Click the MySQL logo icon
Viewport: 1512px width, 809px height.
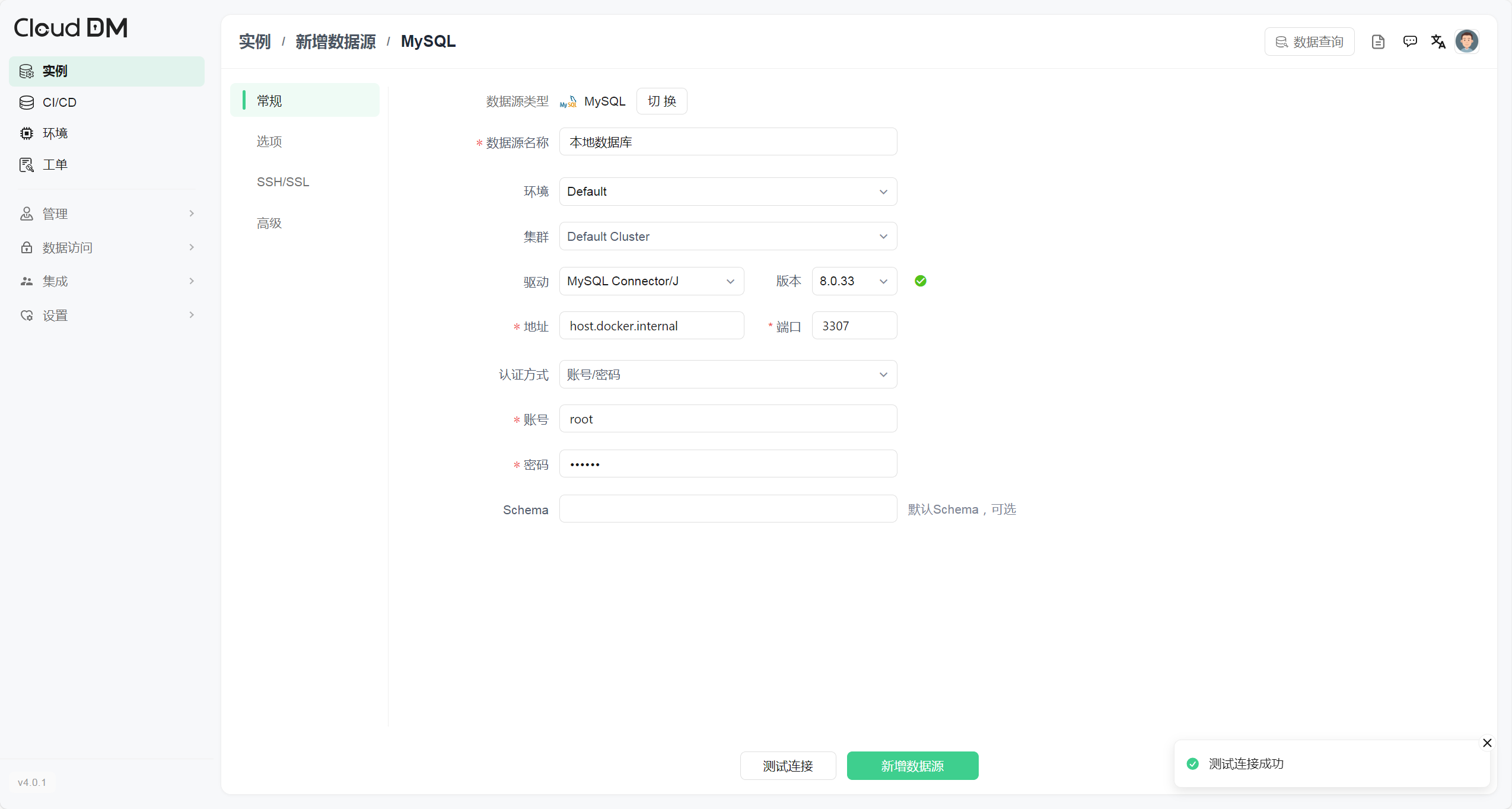tap(568, 102)
